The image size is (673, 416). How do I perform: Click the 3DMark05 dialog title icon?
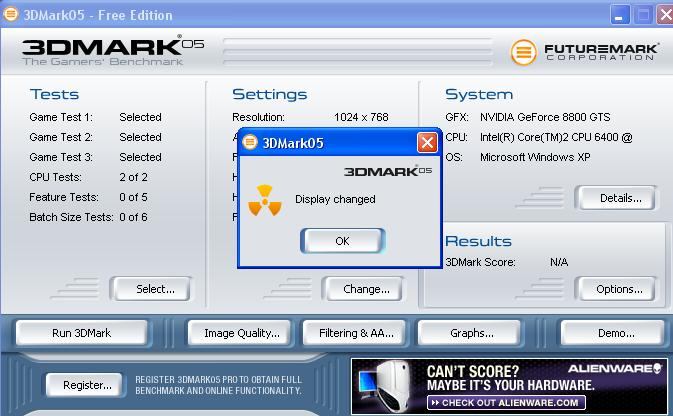(x=250, y=142)
